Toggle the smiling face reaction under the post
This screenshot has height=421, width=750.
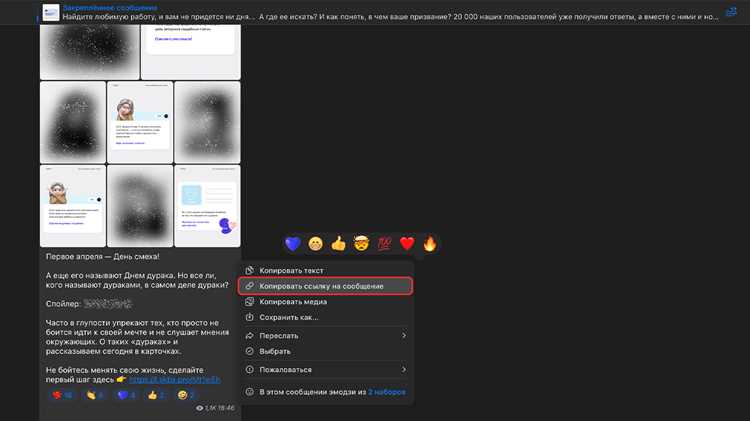(x=186, y=395)
